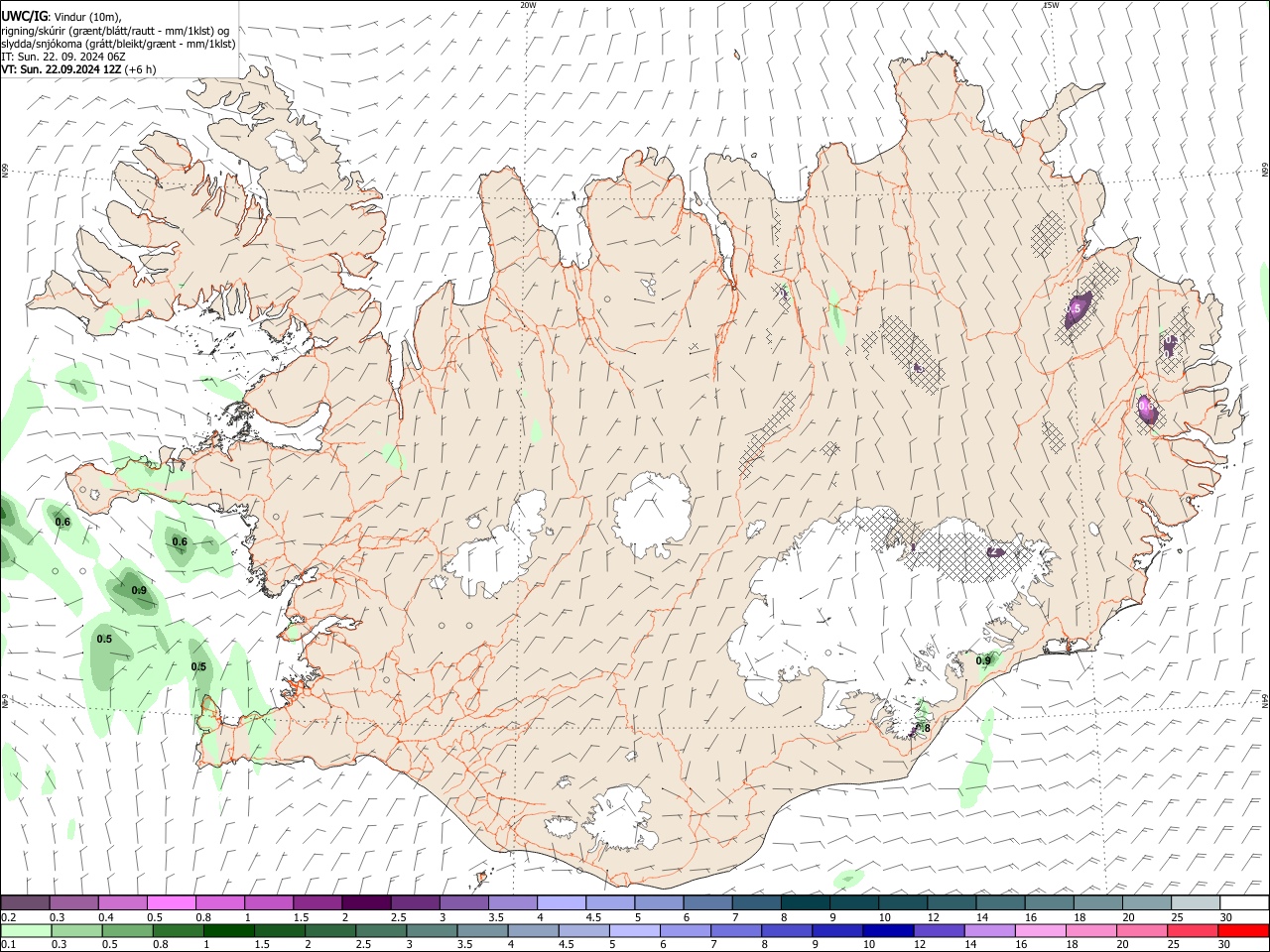This screenshot has height=952, width=1270.
Task: Pick the darkest green lower swatch starting at 1
Action: (x=228, y=930)
